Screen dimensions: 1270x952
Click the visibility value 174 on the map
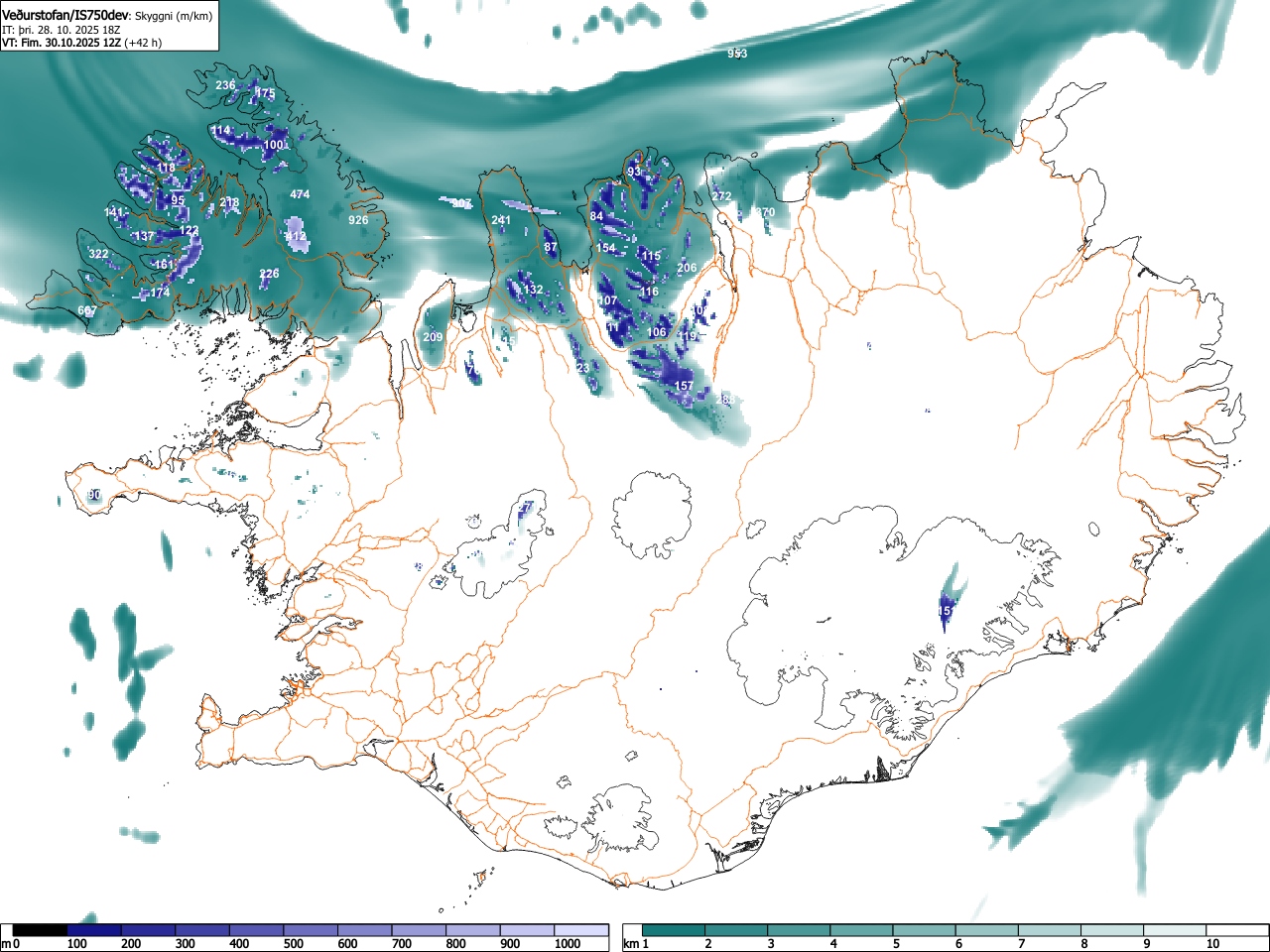[160, 294]
